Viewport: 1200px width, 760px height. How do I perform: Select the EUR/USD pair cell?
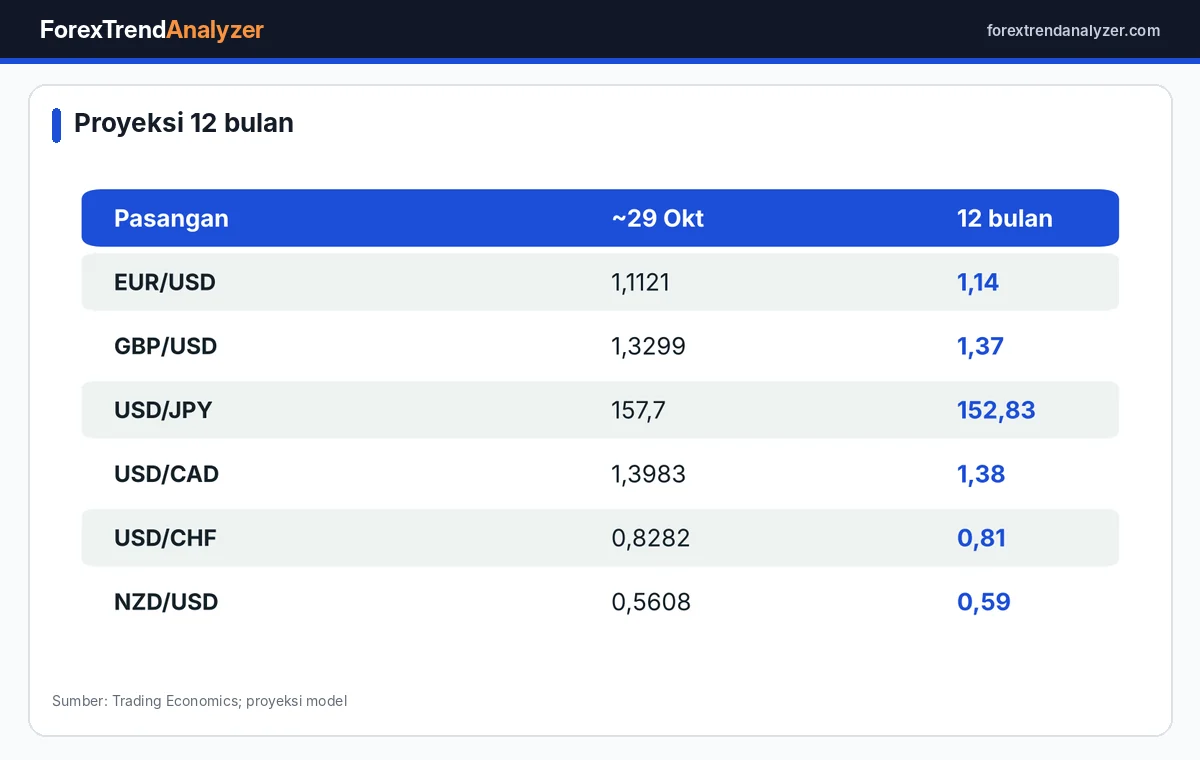(165, 282)
